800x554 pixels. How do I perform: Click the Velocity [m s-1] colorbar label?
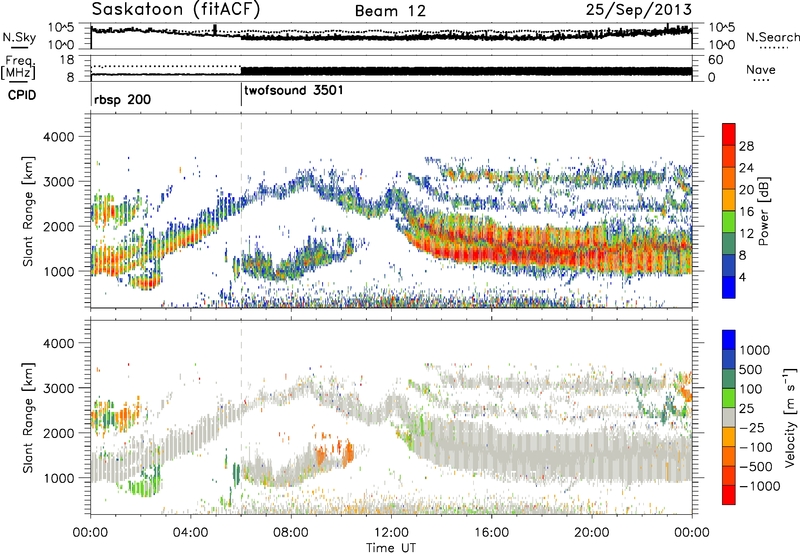point(790,417)
